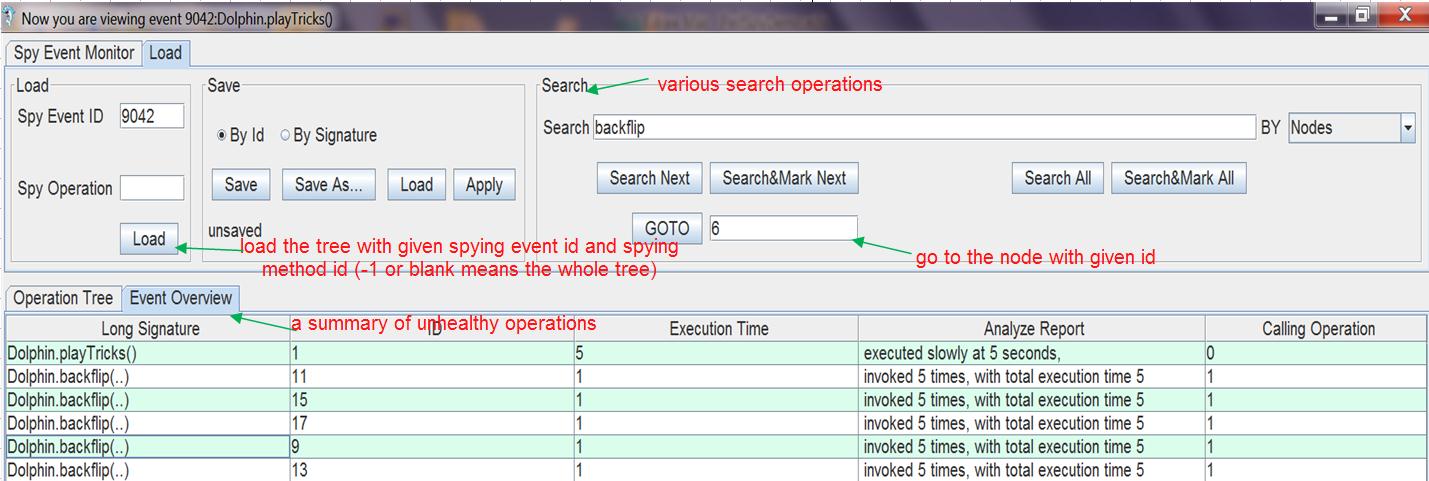This screenshot has width=1429, height=481.
Task: Click the GOTO button
Action: pos(667,229)
